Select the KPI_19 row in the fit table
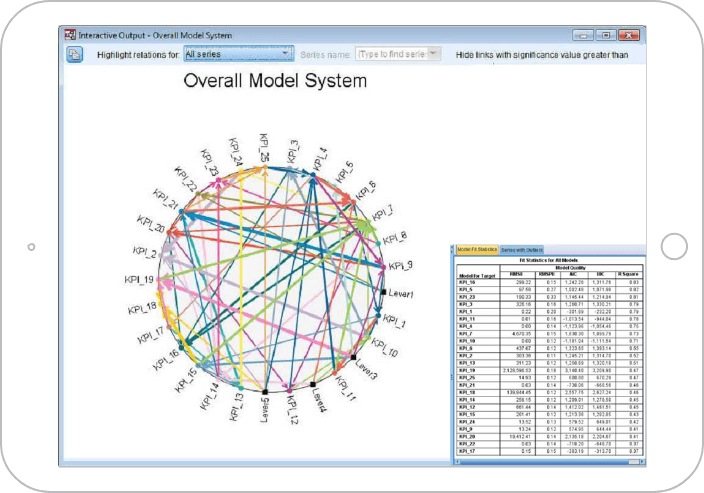Image resolution: width=704 pixels, height=493 pixels. pyautogui.click(x=550, y=370)
